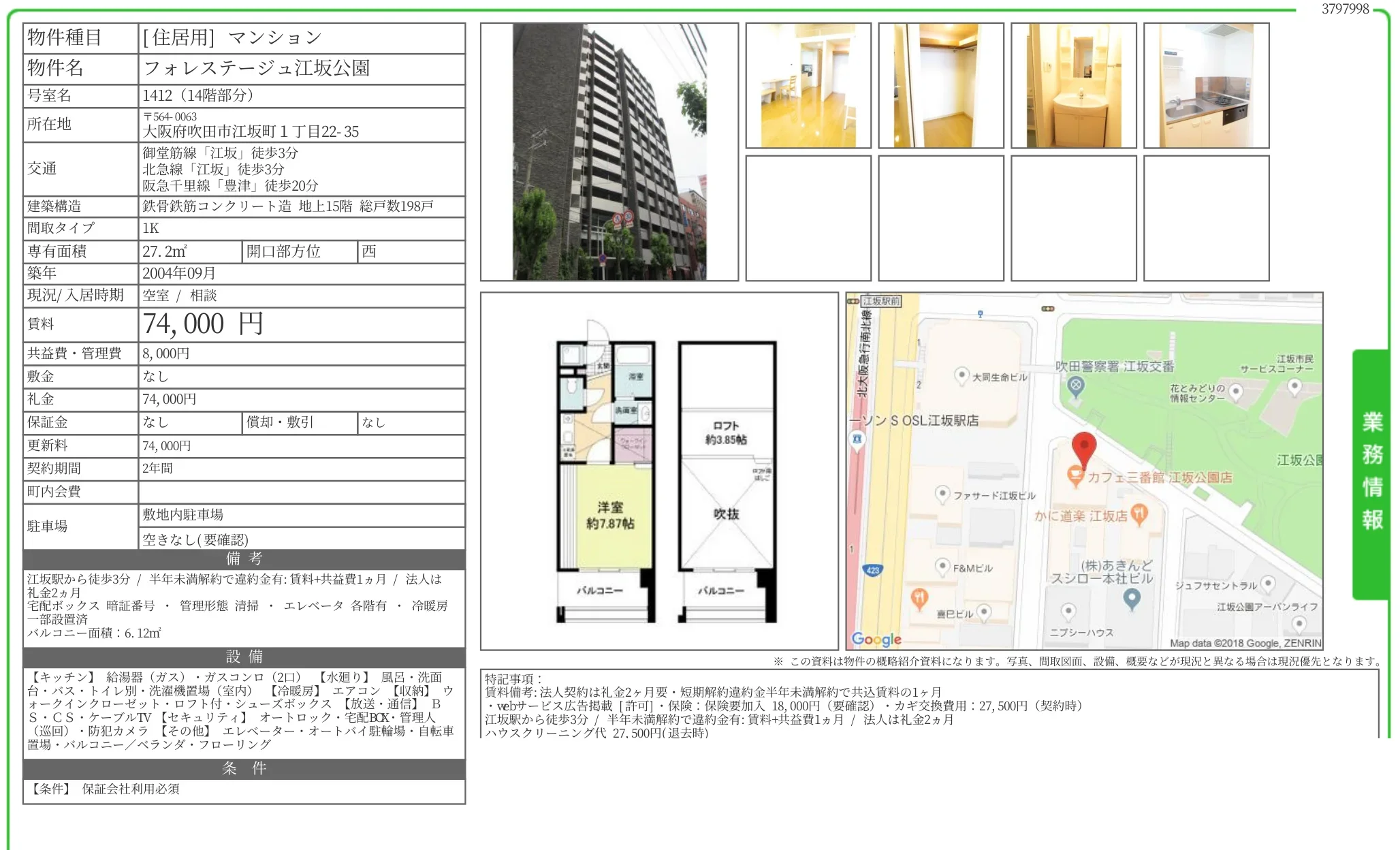Viewport: 1400px width, 850px height.
Task: Click the F&Mビル map pin
Action: [942, 566]
